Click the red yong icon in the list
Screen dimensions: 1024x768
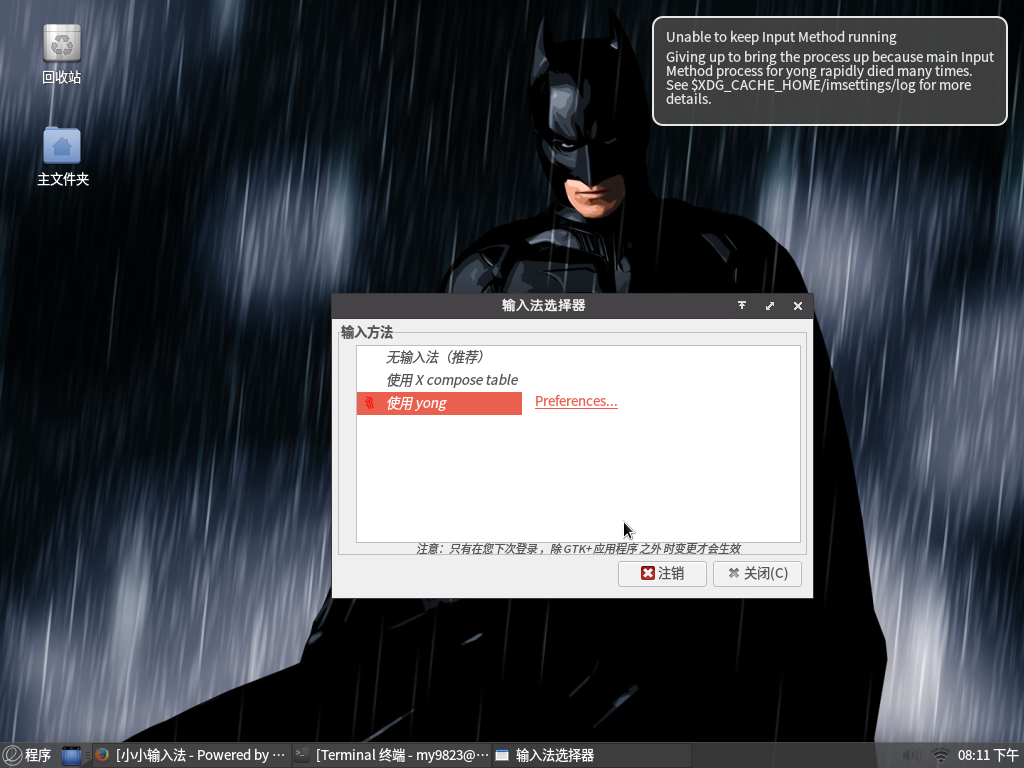[x=370, y=403]
